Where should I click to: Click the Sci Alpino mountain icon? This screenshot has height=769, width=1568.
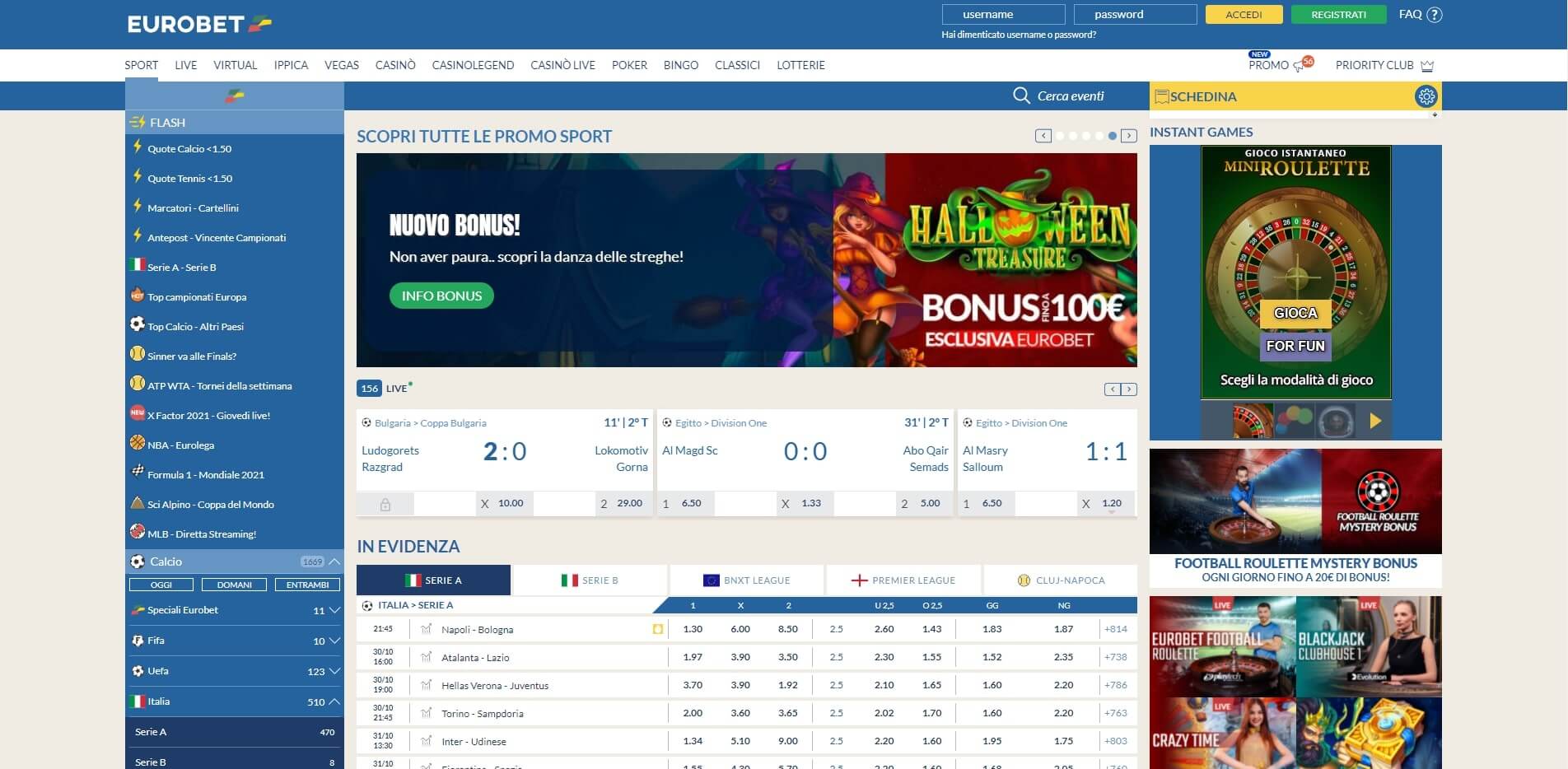138,504
